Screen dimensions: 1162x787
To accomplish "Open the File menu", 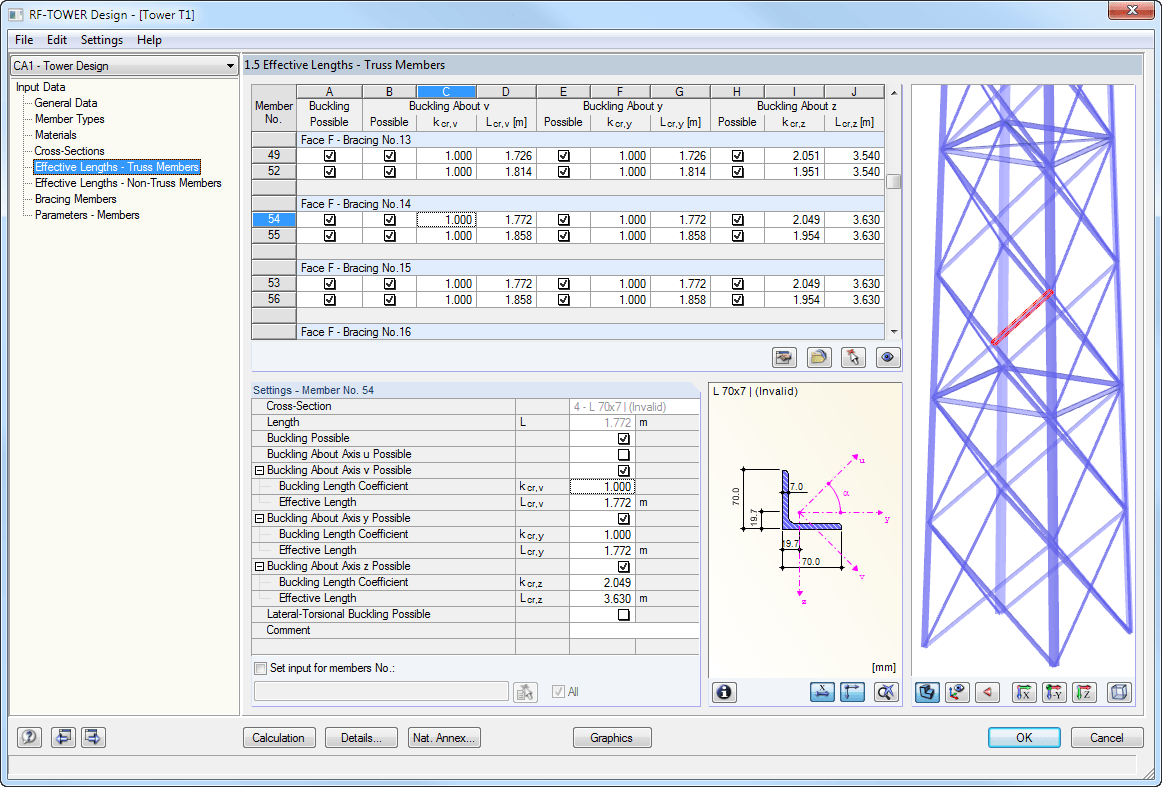I will [24, 40].
